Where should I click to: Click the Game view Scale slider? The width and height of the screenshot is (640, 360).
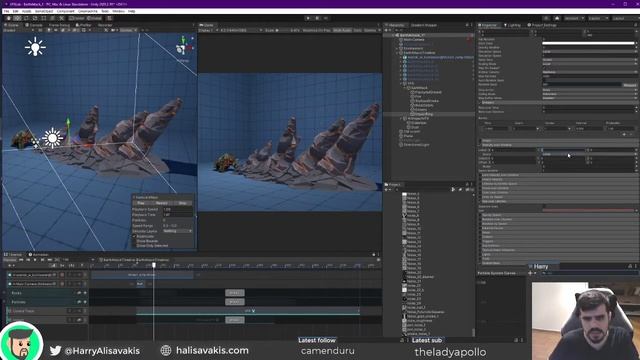point(284,30)
